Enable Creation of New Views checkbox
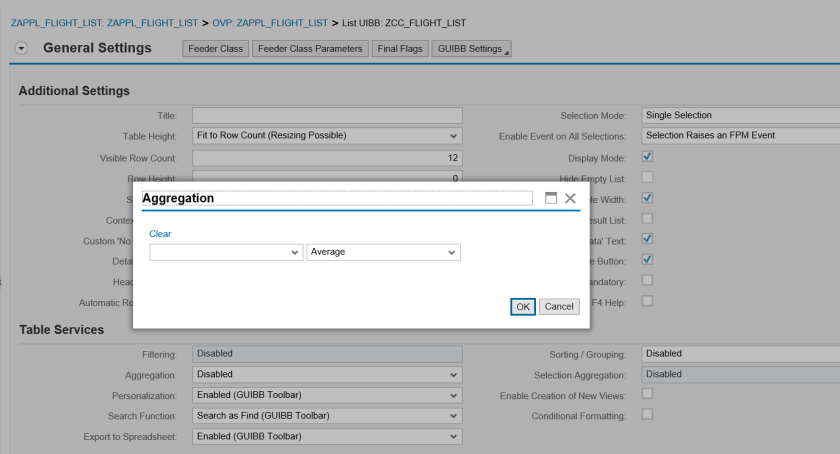Image resolution: width=840 pixels, height=454 pixels. [647, 394]
